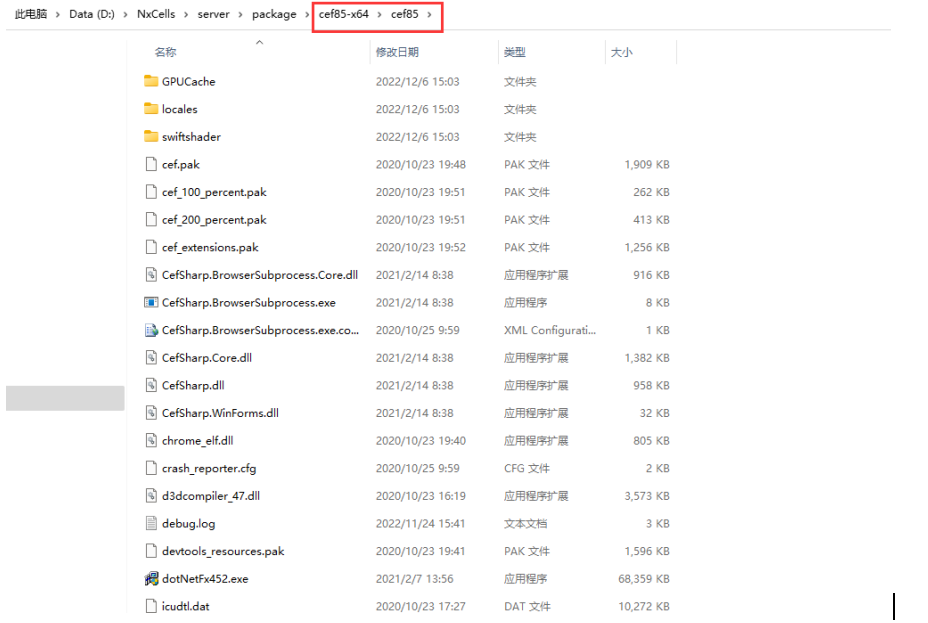The width and height of the screenshot is (928, 623).
Task: Sort by 修改日期 column header
Action: click(397, 52)
